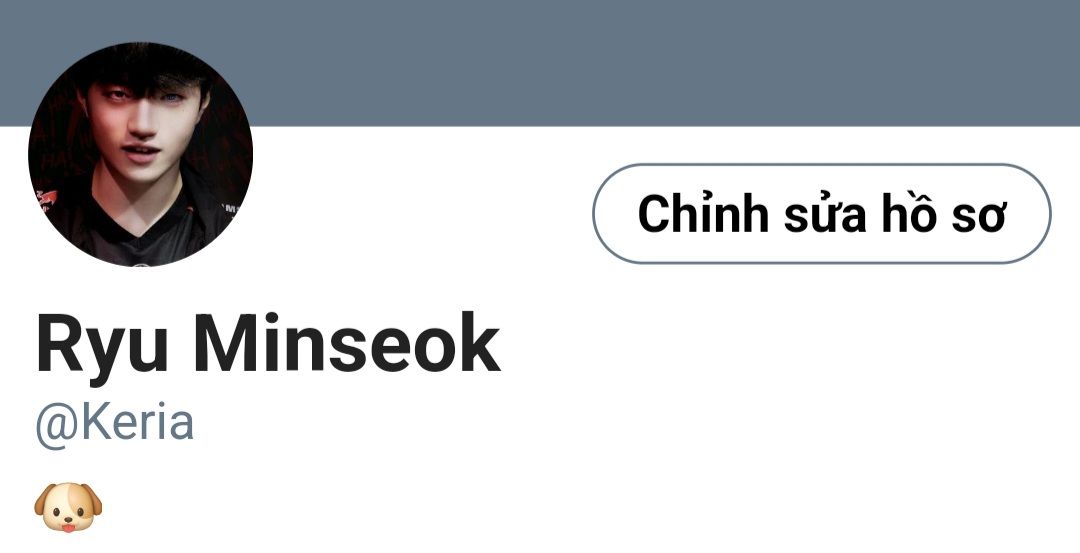This screenshot has width=1080, height=553.
Task: View the avatar photo enlarged
Action: tap(141, 154)
